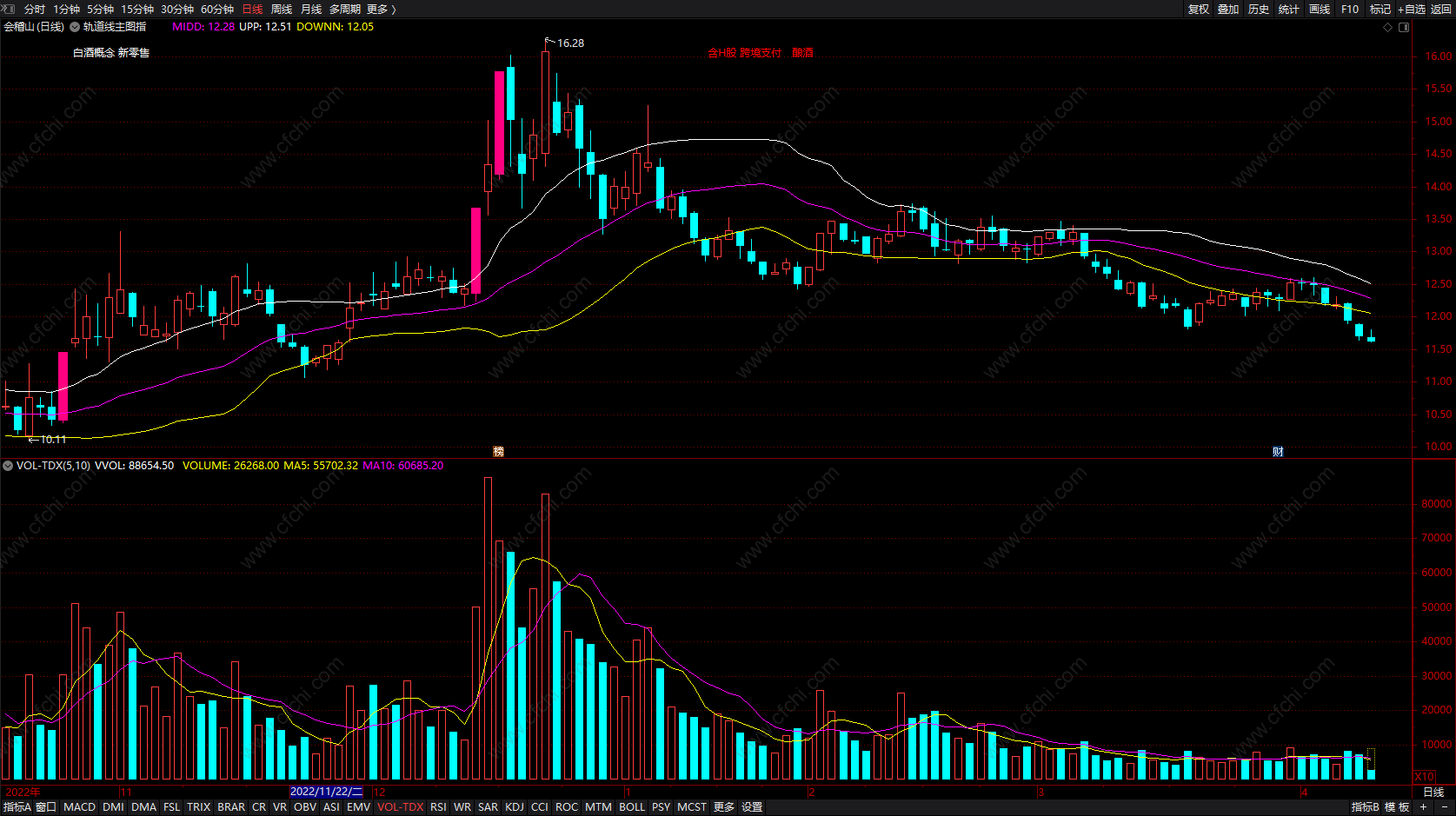Select the CR indicator
1456x816 pixels.
(x=259, y=807)
